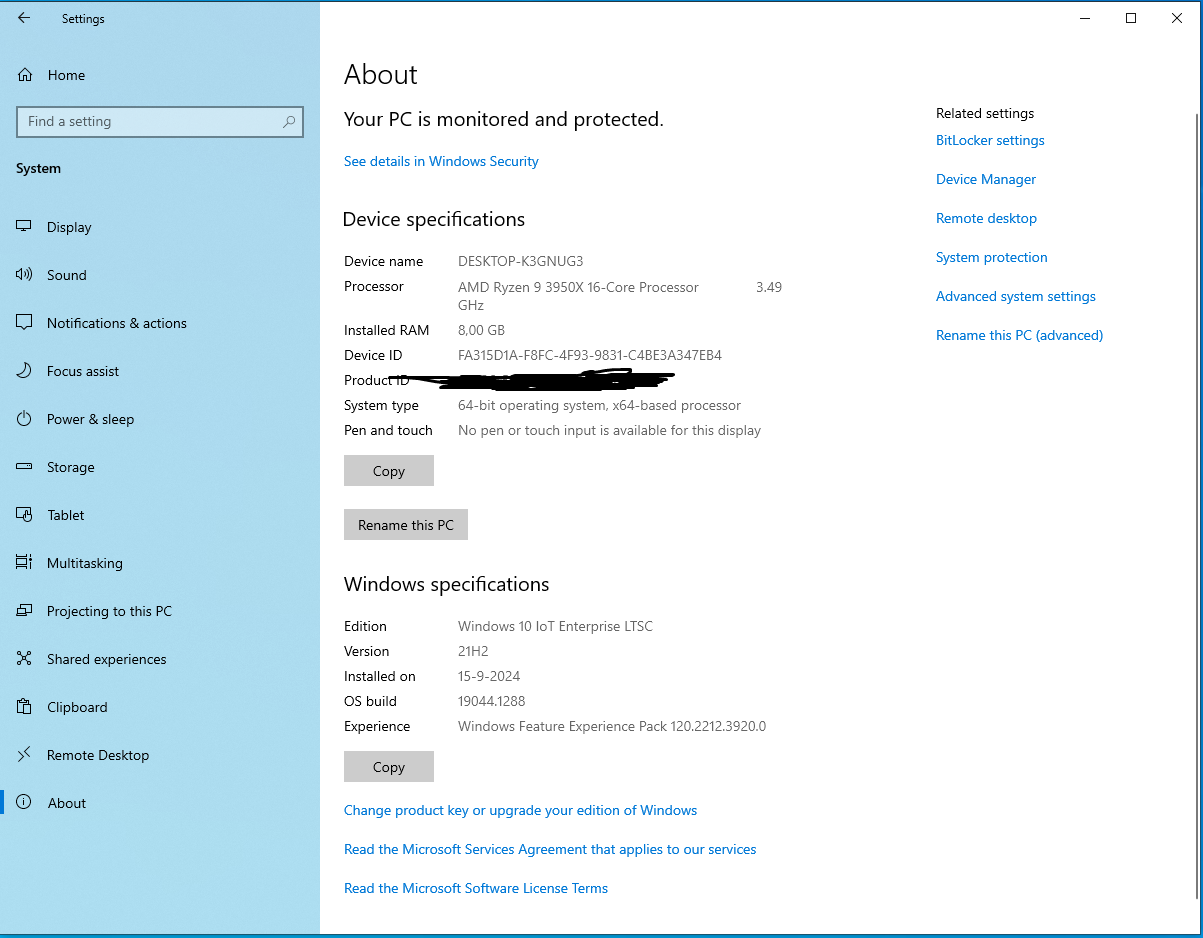Open the Remote desktop related link
1203x938 pixels.
coord(986,218)
